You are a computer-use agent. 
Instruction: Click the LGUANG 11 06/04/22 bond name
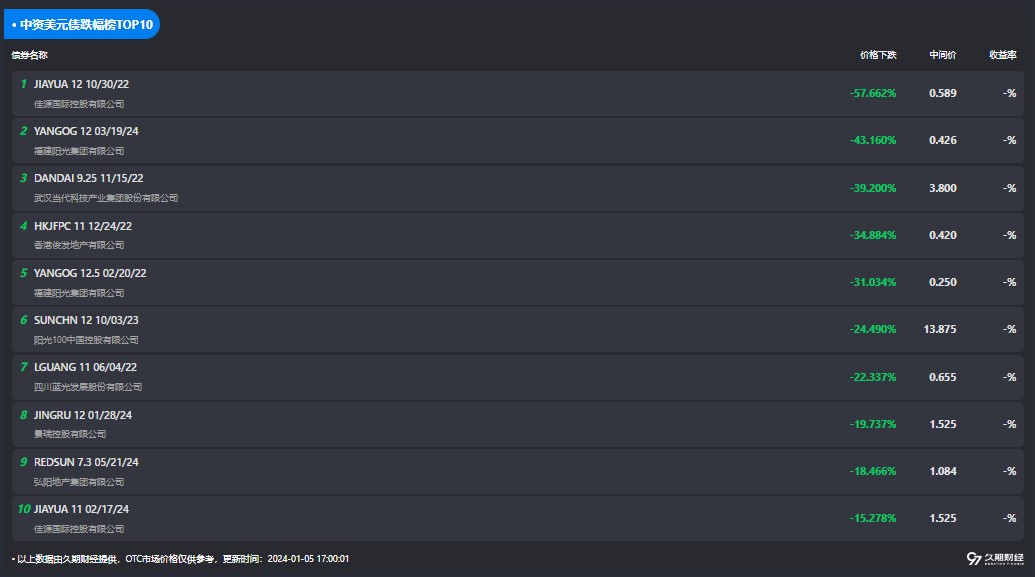(x=85, y=367)
